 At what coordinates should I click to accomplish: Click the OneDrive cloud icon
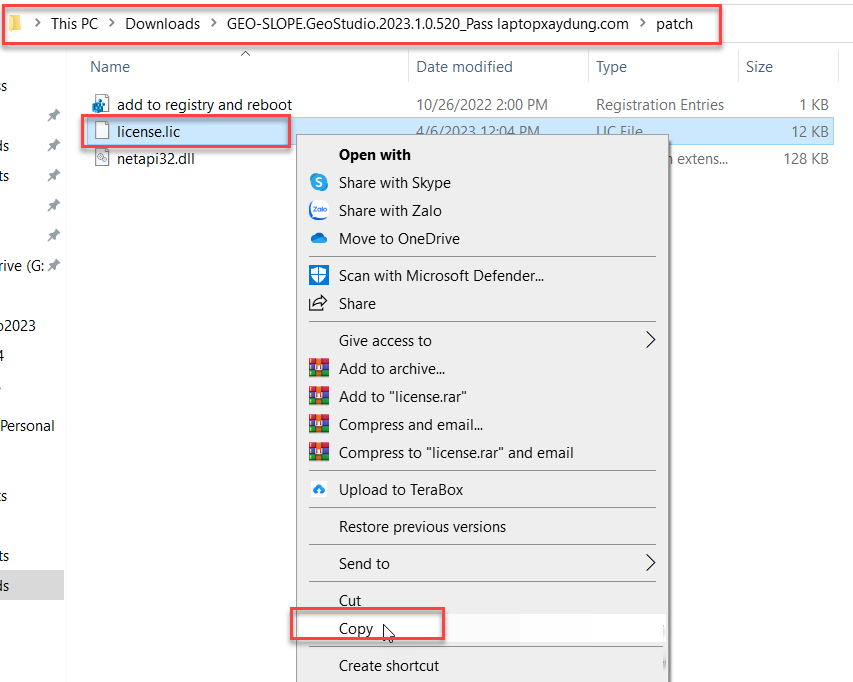[320, 238]
